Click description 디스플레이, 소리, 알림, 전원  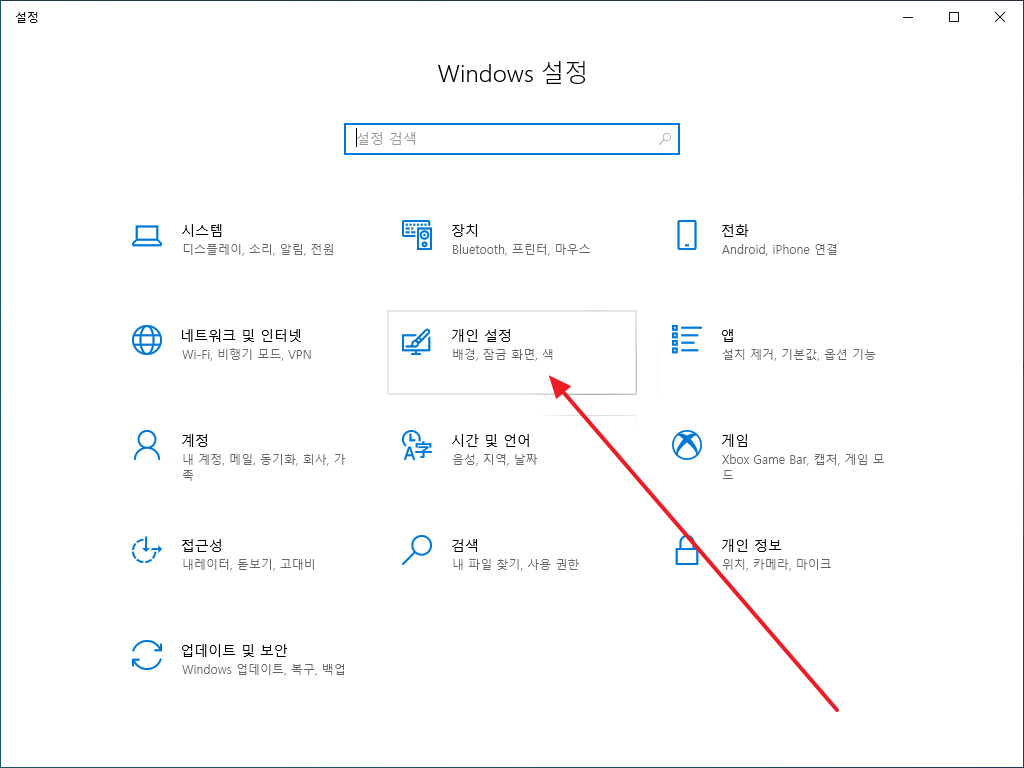click(258, 249)
